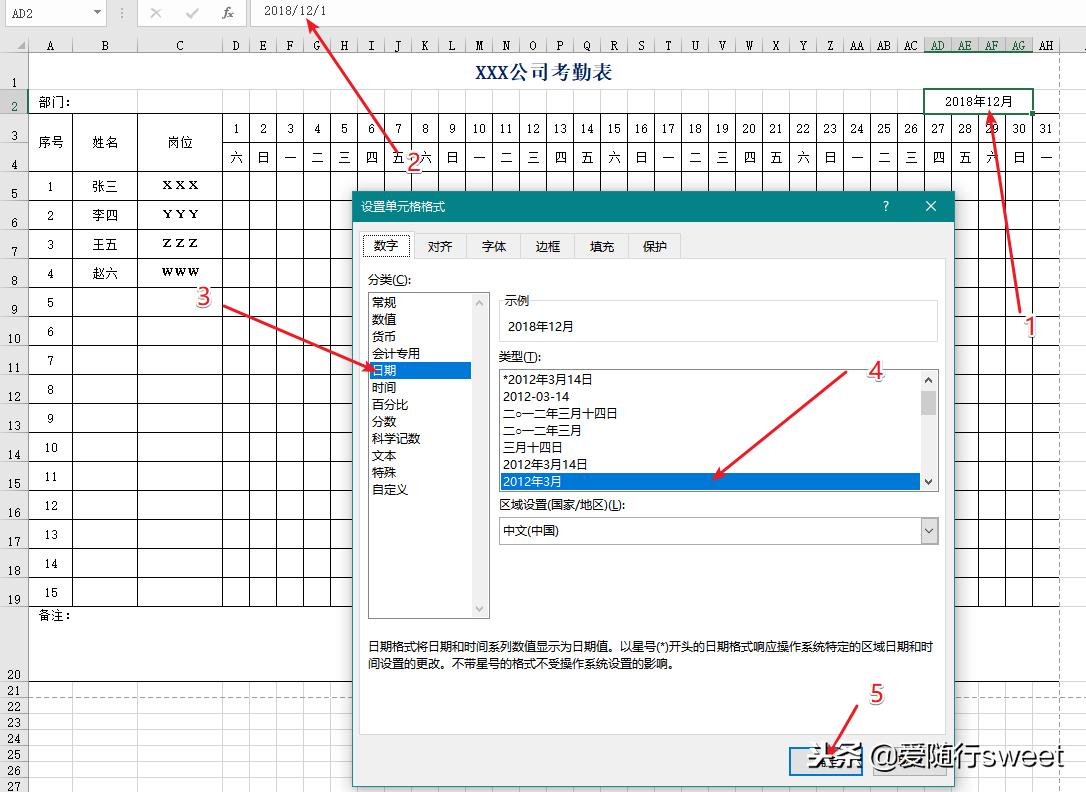Open the 区域设置 locale dropdown

pos(929,529)
